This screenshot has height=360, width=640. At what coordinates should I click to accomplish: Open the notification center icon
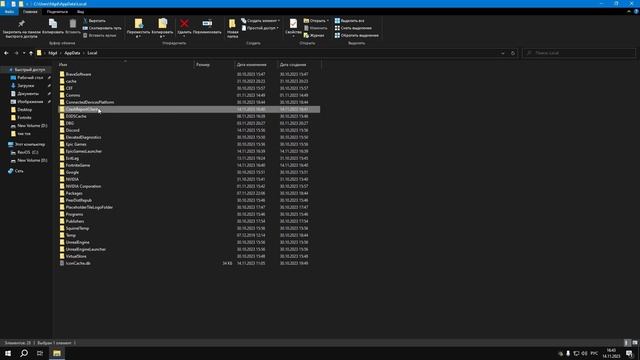[629, 353]
